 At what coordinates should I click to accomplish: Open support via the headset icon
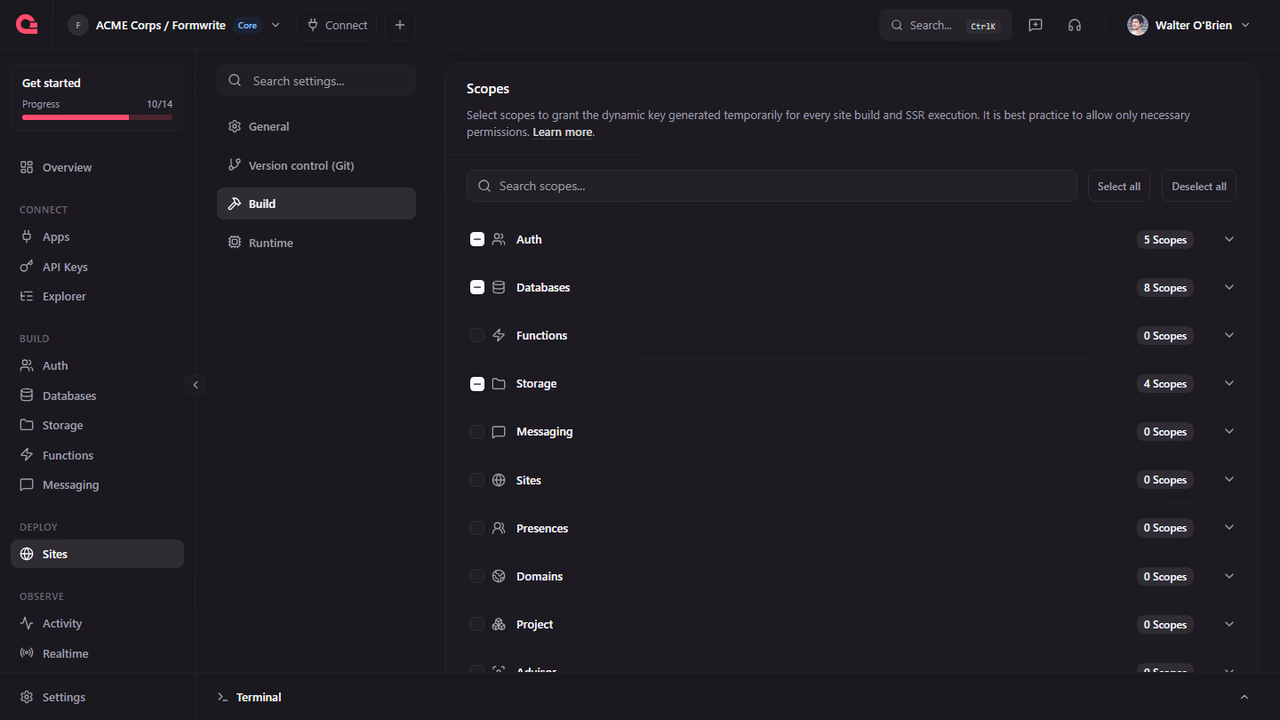click(x=1074, y=25)
